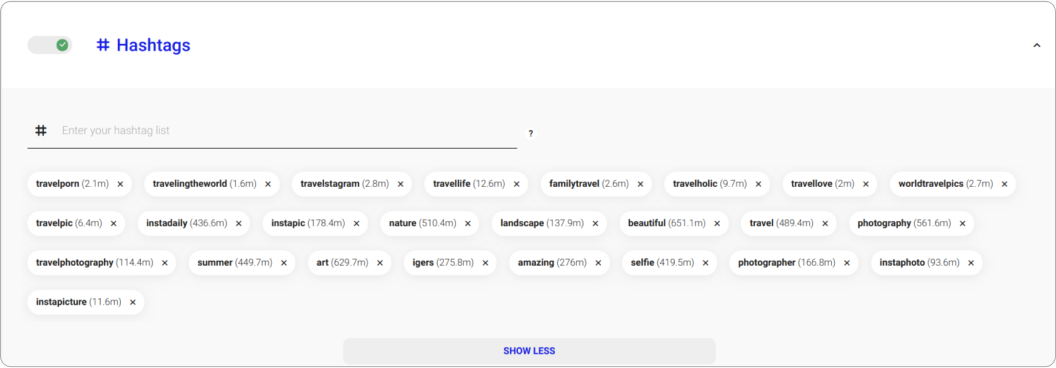
Task: Select the familytravel tag label
Action: (x=574, y=184)
